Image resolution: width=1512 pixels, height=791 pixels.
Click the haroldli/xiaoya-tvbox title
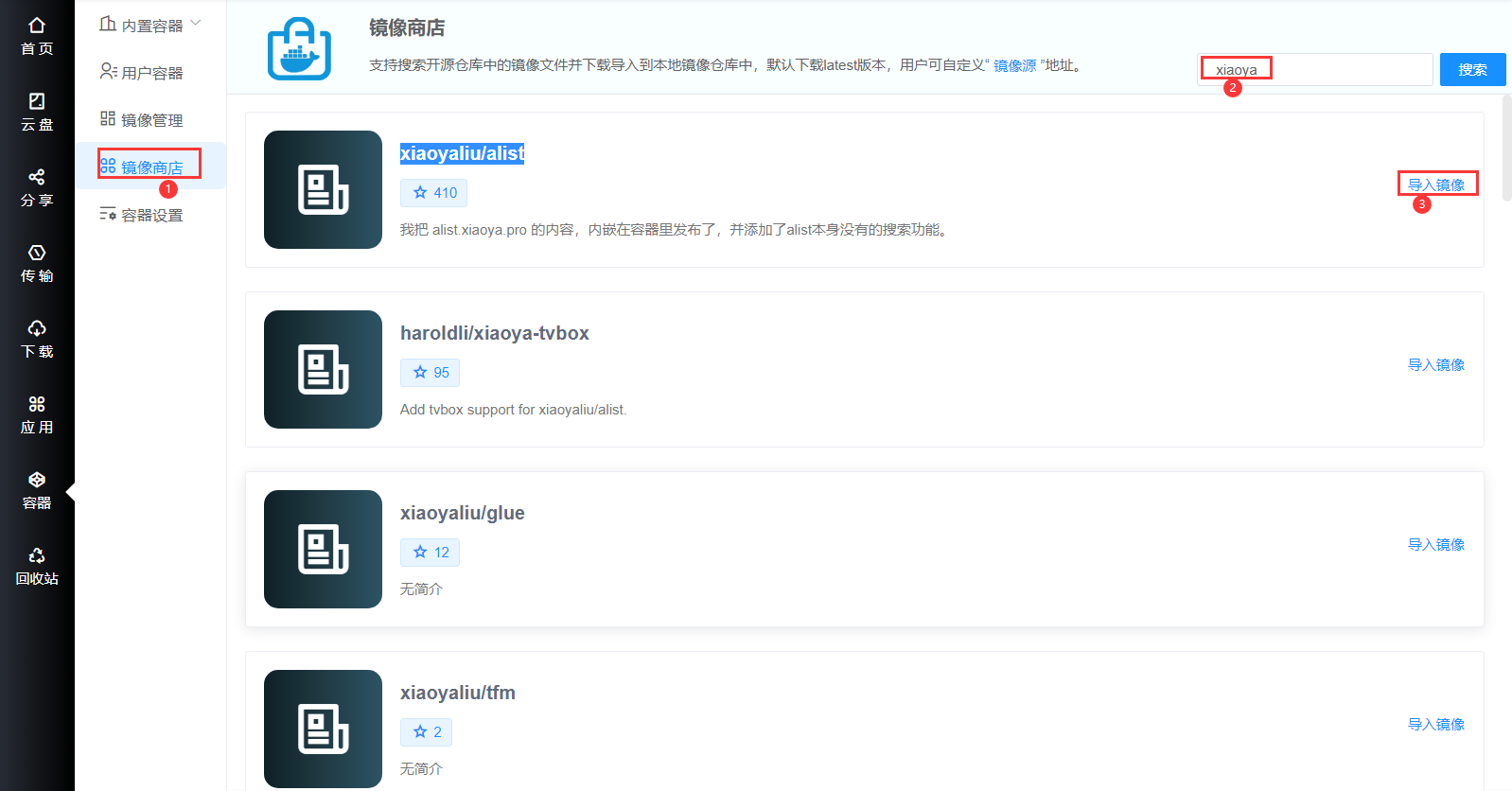tap(495, 333)
